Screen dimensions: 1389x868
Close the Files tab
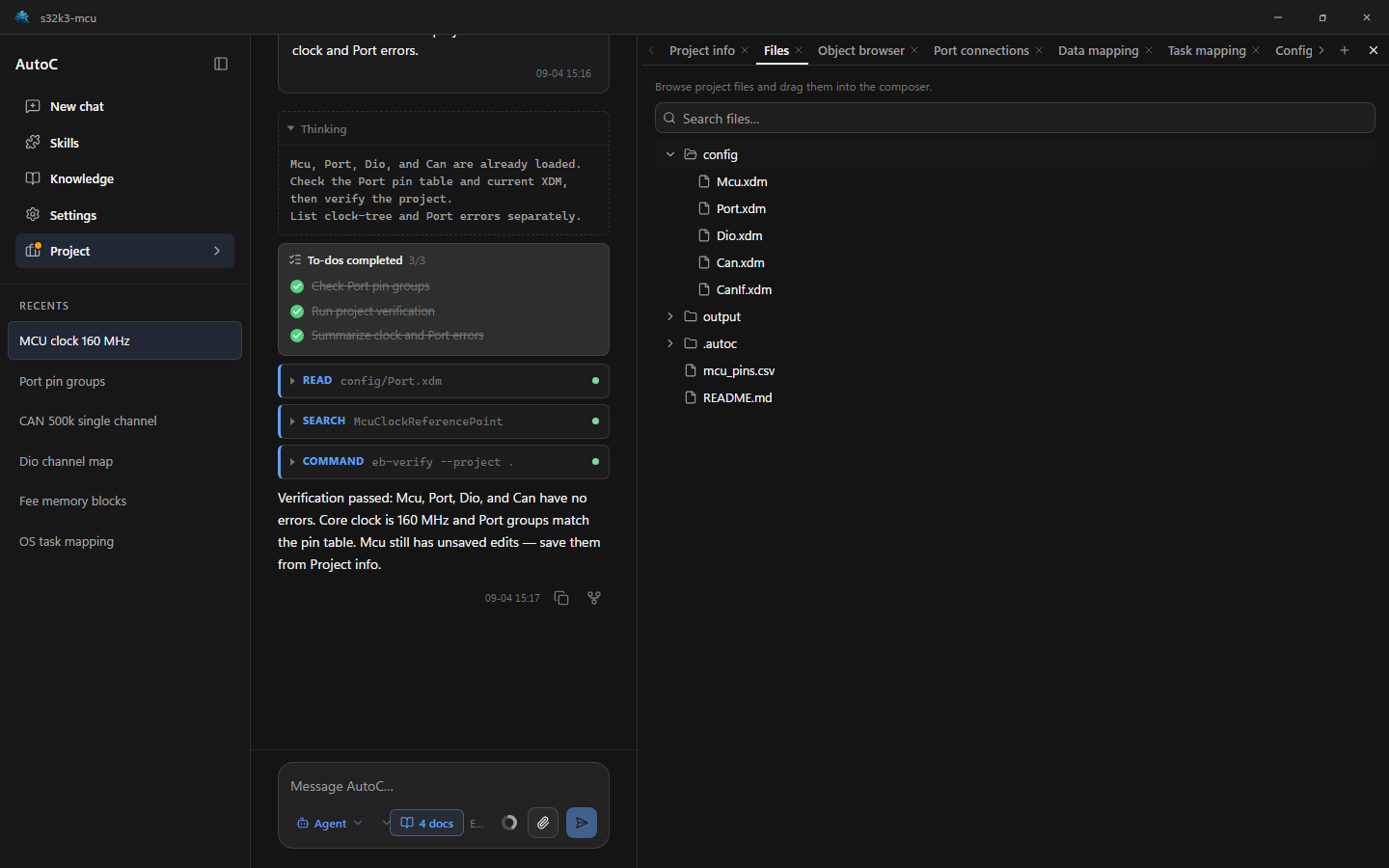pyautogui.click(x=799, y=50)
